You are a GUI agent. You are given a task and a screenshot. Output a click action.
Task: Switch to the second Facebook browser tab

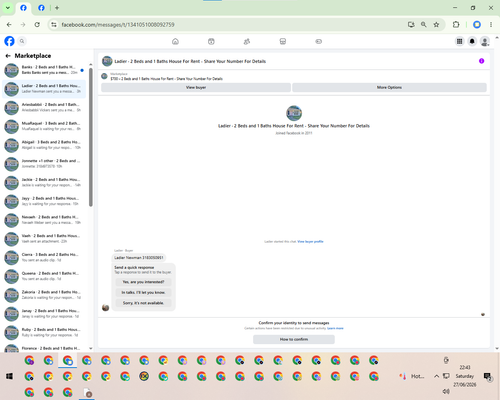coord(41,8)
